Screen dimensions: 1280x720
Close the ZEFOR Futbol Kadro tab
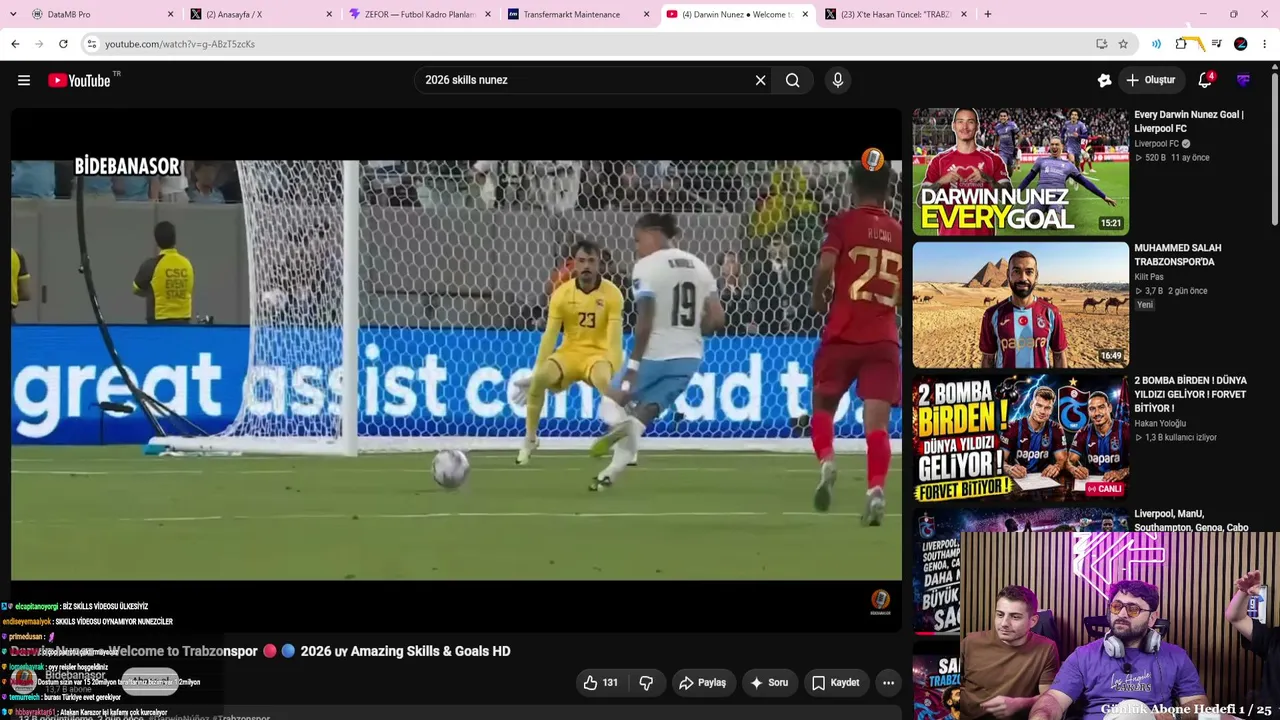[x=488, y=14]
